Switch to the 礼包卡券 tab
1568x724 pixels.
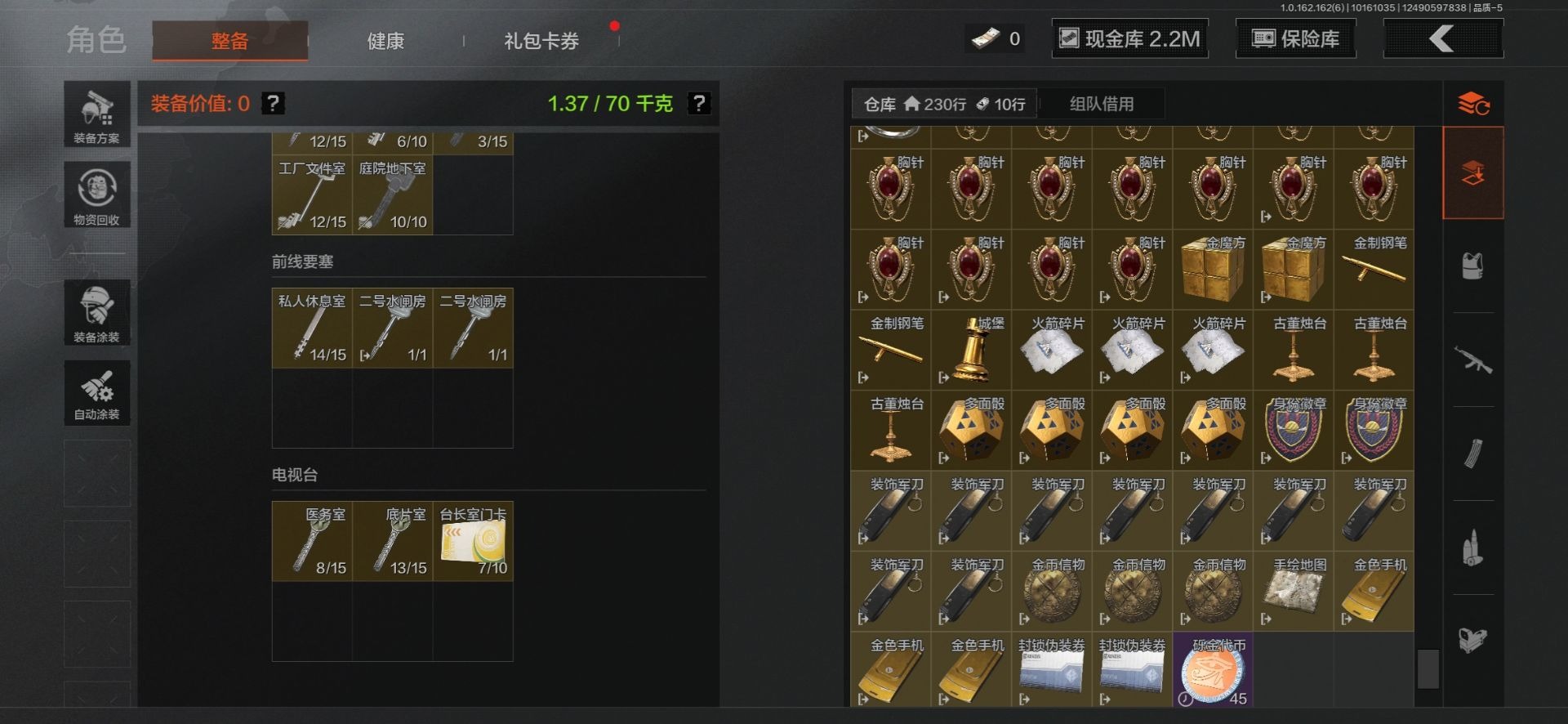tap(541, 41)
